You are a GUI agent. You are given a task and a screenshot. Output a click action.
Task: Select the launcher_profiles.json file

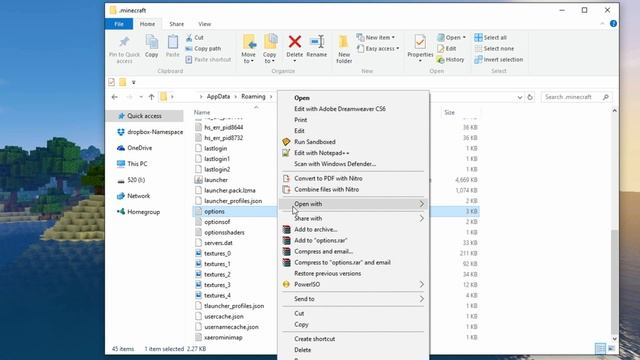point(233,201)
